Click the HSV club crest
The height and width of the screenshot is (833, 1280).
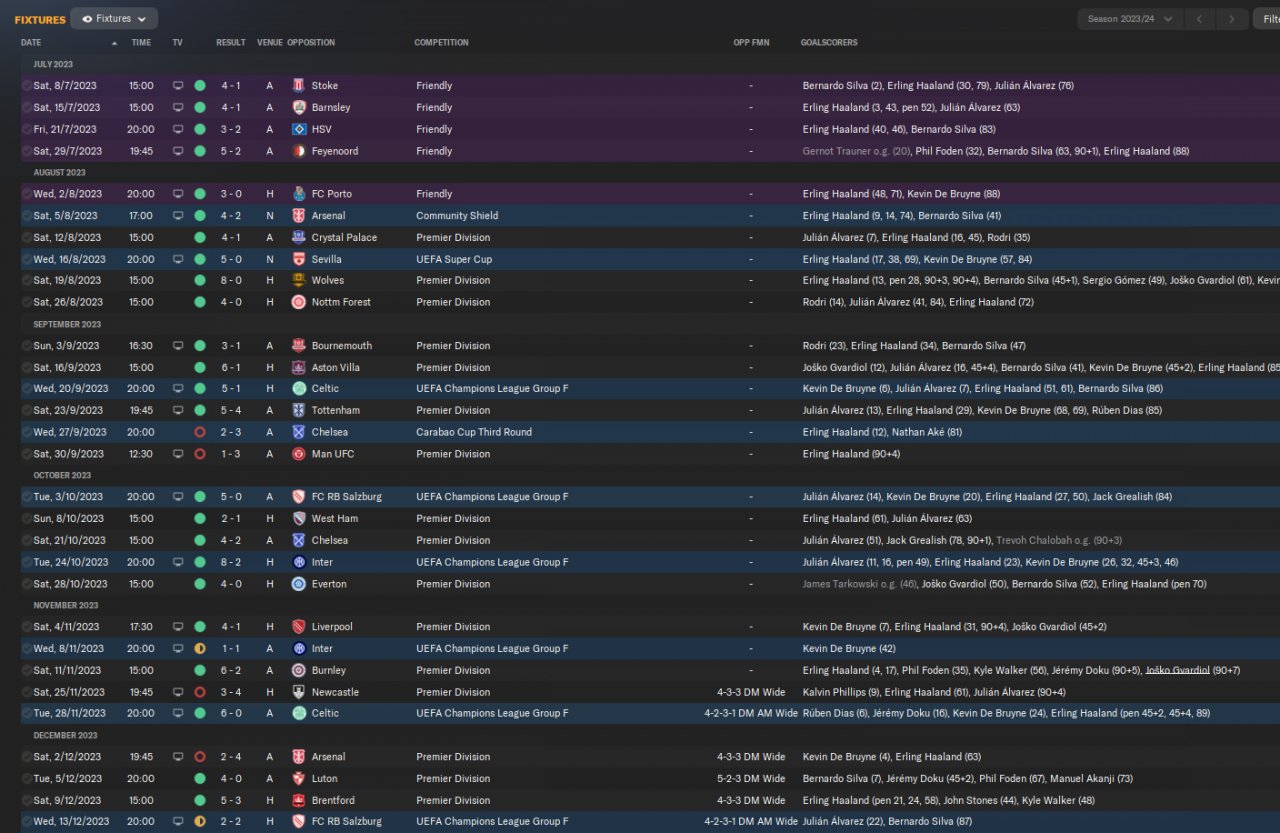point(298,129)
